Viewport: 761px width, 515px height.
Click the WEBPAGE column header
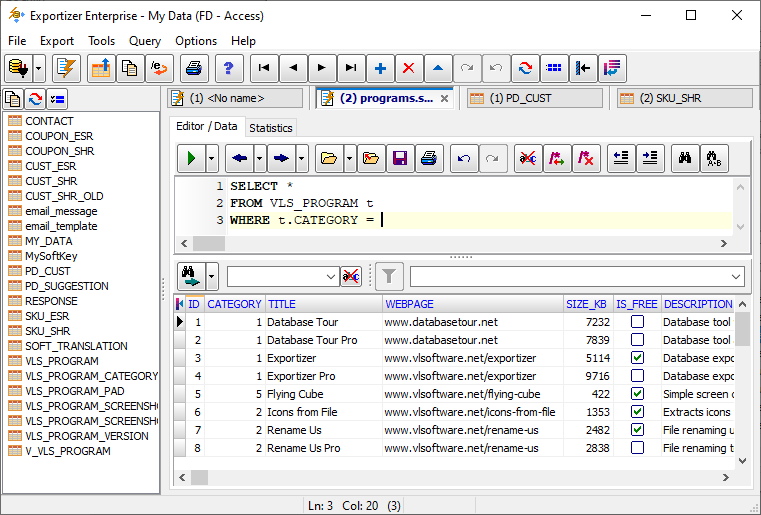[472, 304]
